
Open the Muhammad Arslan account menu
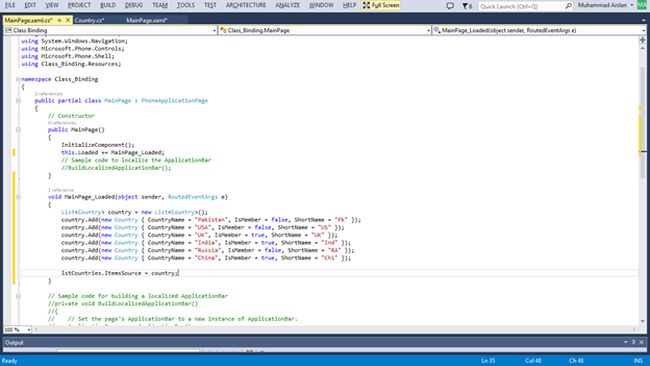[x=605, y=5]
